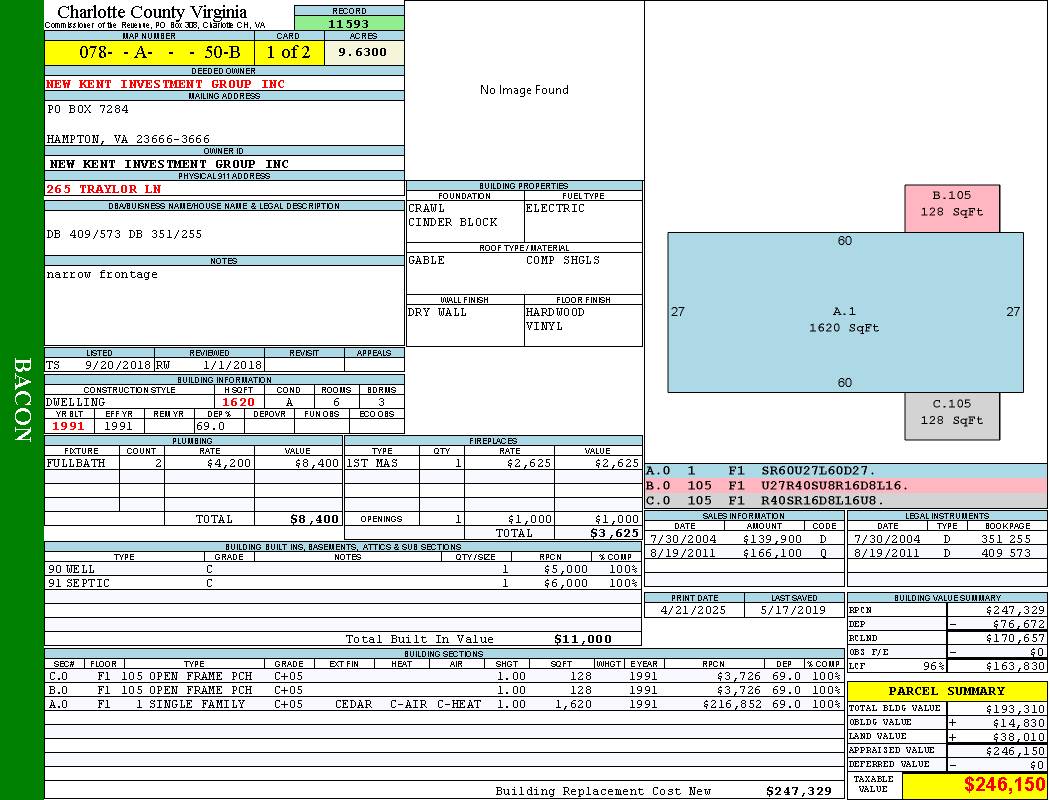Viewport: 1050px width, 800px height.
Task: Select the fireplaces total $3,625
Action: click(x=615, y=533)
